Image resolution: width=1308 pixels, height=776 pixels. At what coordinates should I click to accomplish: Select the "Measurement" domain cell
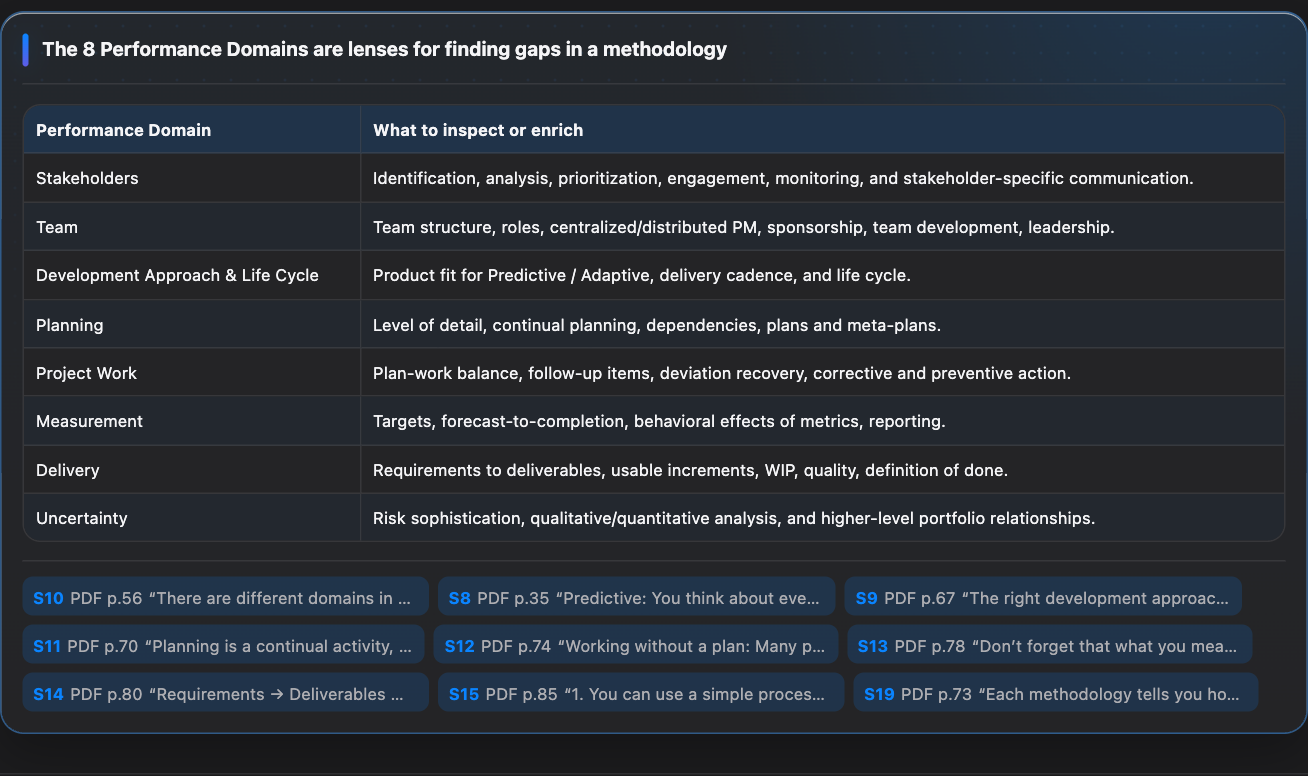pyautogui.click(x=192, y=421)
